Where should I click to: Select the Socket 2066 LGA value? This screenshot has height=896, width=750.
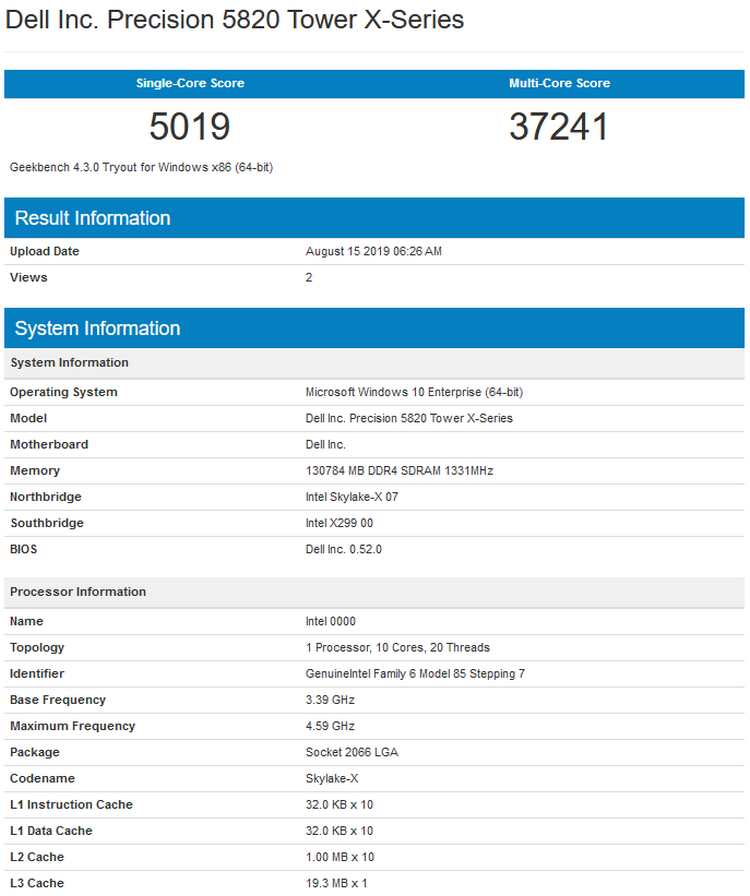pyautogui.click(x=352, y=752)
